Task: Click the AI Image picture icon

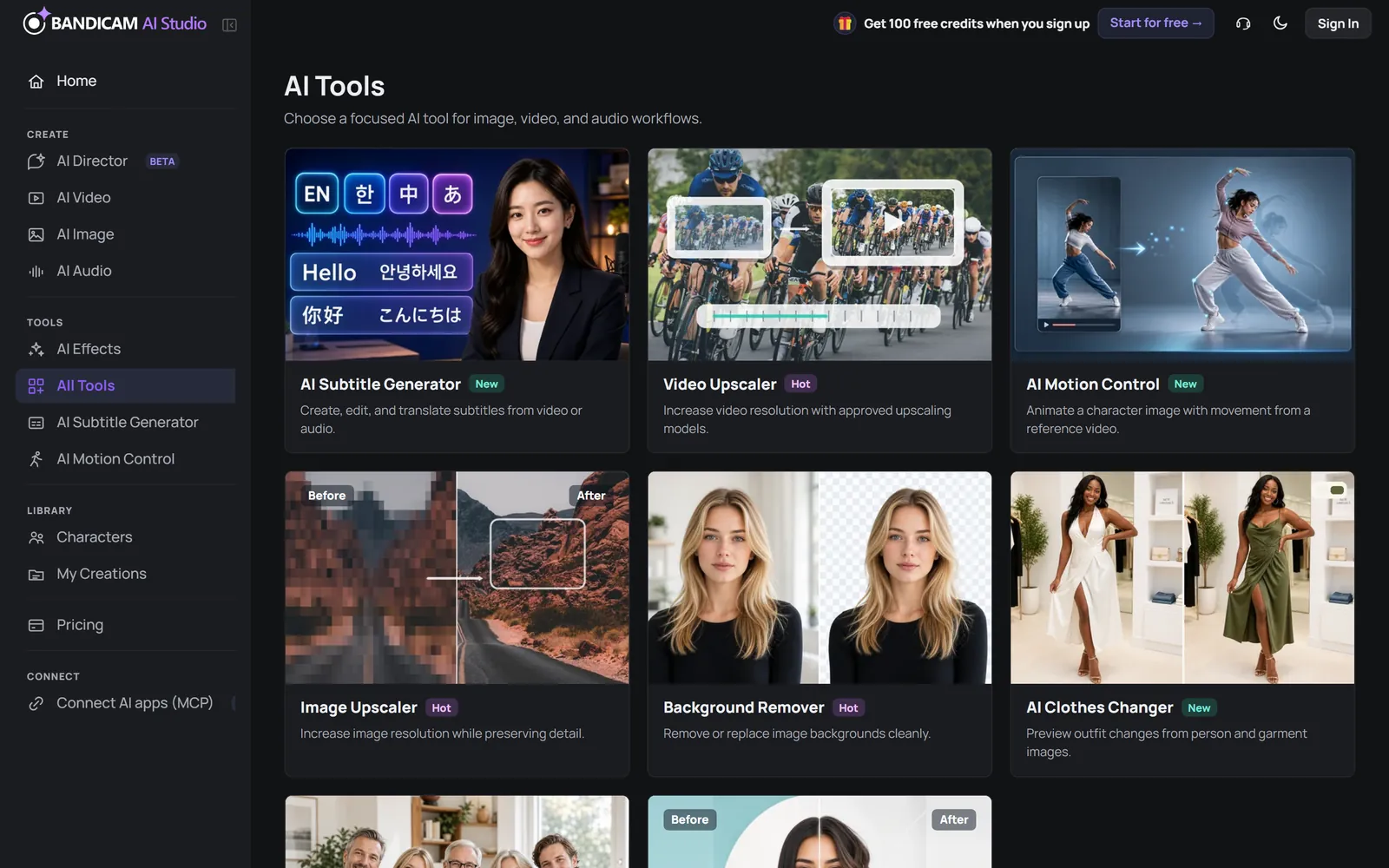Action: point(36,234)
